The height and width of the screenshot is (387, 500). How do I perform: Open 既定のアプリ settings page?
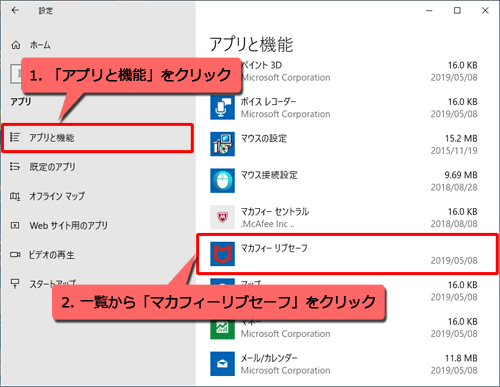(x=52, y=167)
